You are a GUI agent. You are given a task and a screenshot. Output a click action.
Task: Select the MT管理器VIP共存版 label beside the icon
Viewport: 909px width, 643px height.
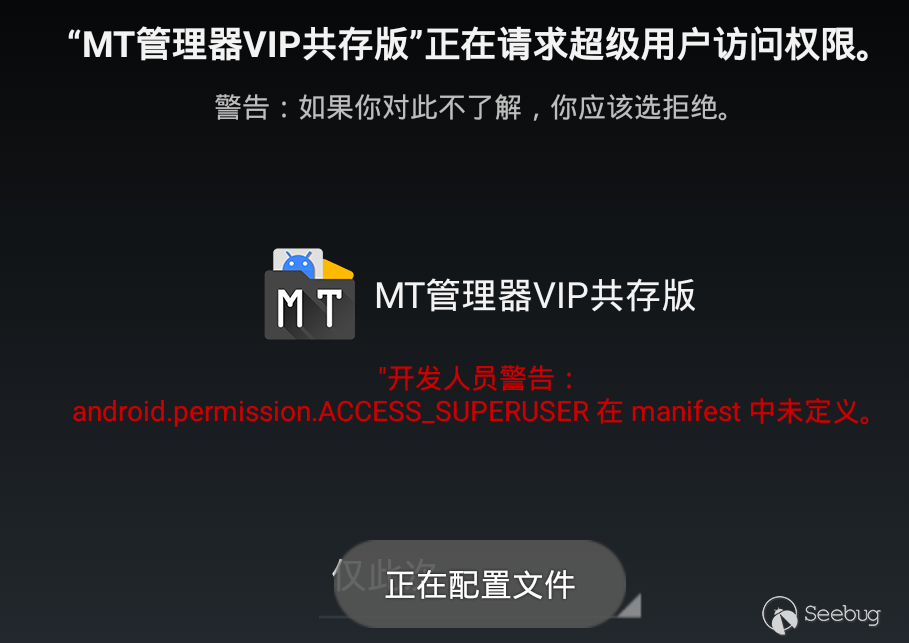point(535,295)
